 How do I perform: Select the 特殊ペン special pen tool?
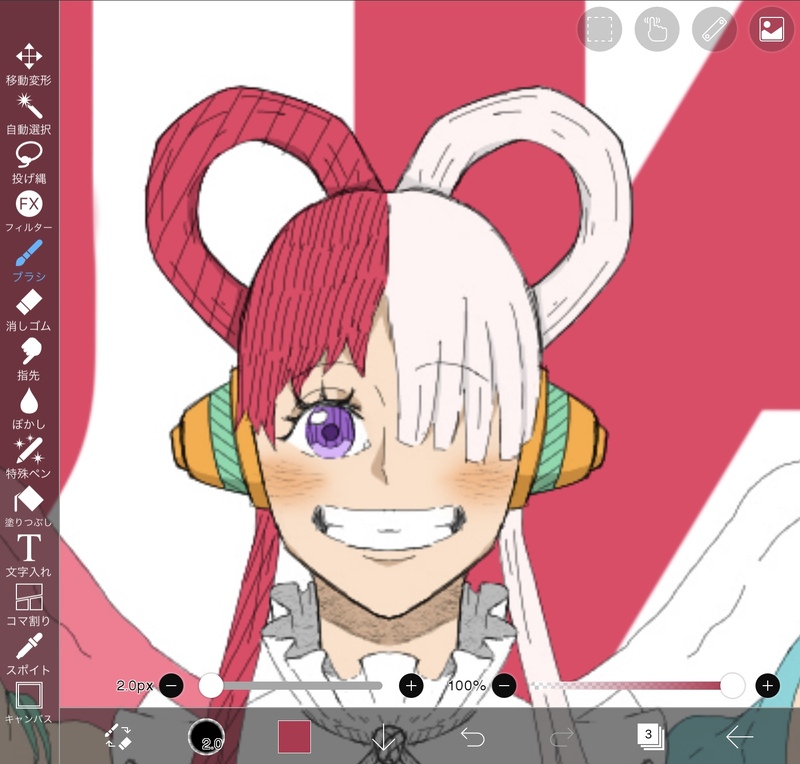click(x=29, y=457)
